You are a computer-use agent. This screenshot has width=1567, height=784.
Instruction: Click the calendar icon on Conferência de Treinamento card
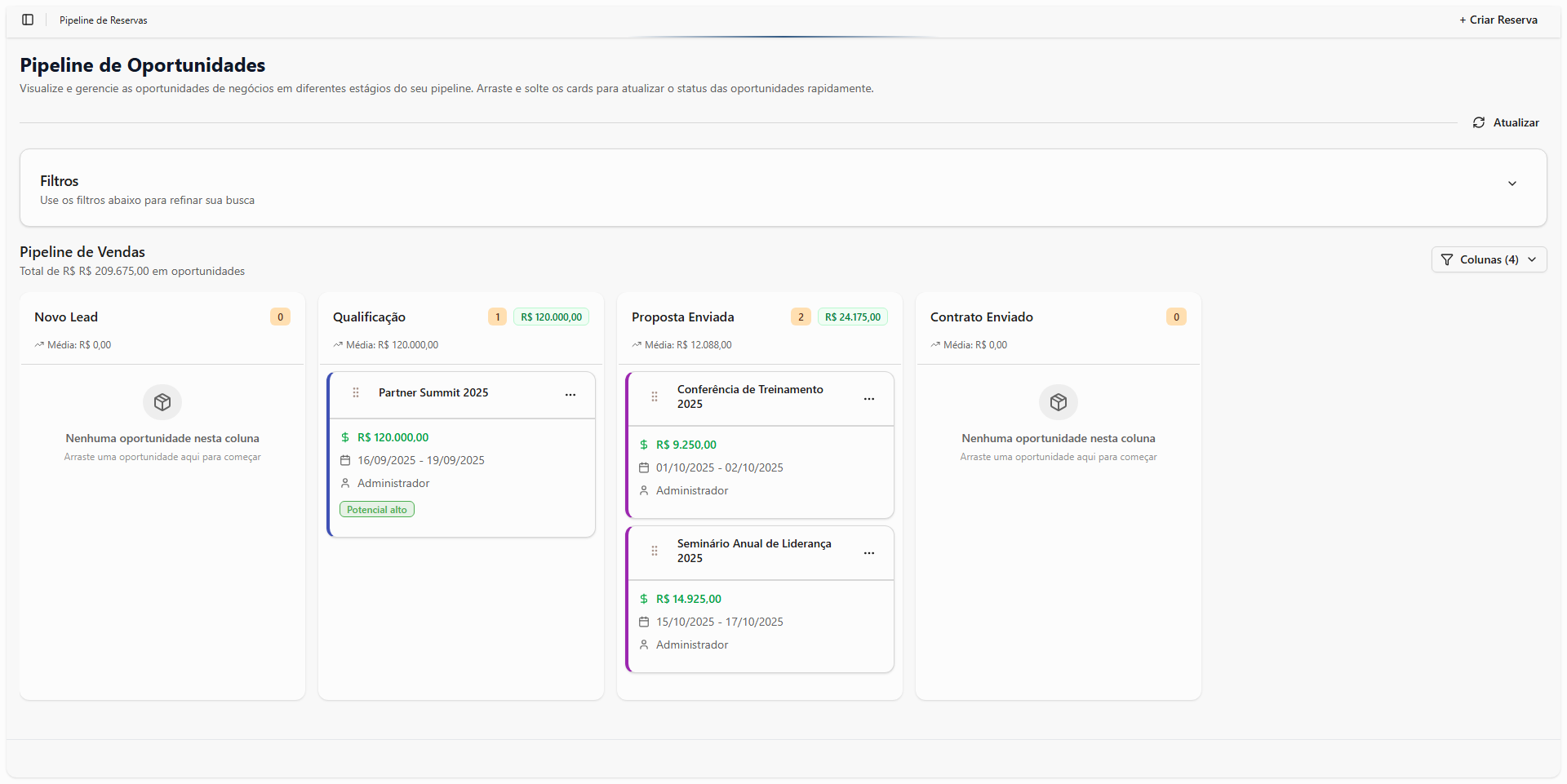644,467
